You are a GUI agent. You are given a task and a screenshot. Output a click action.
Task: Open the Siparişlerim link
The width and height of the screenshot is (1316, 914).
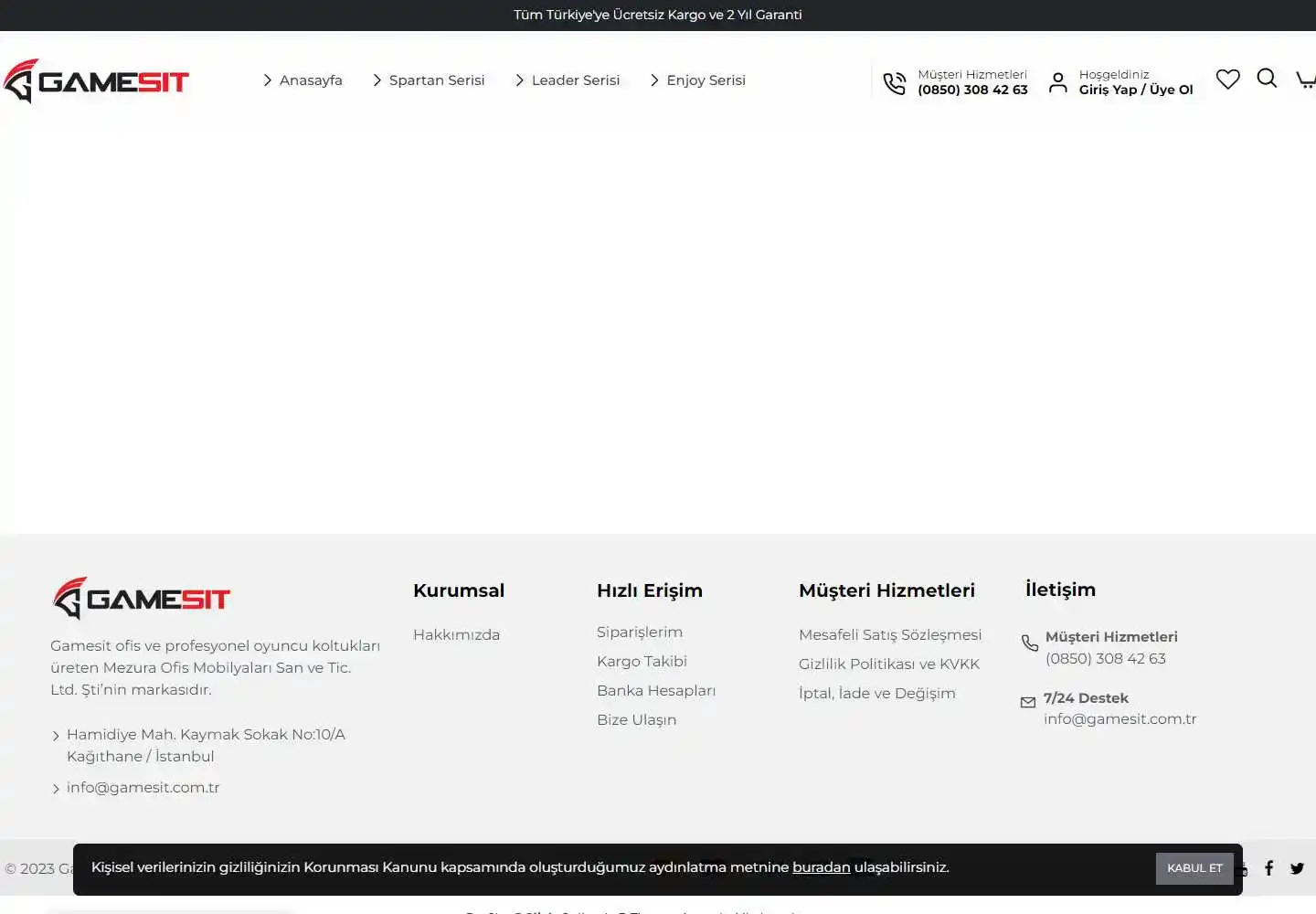(640, 632)
